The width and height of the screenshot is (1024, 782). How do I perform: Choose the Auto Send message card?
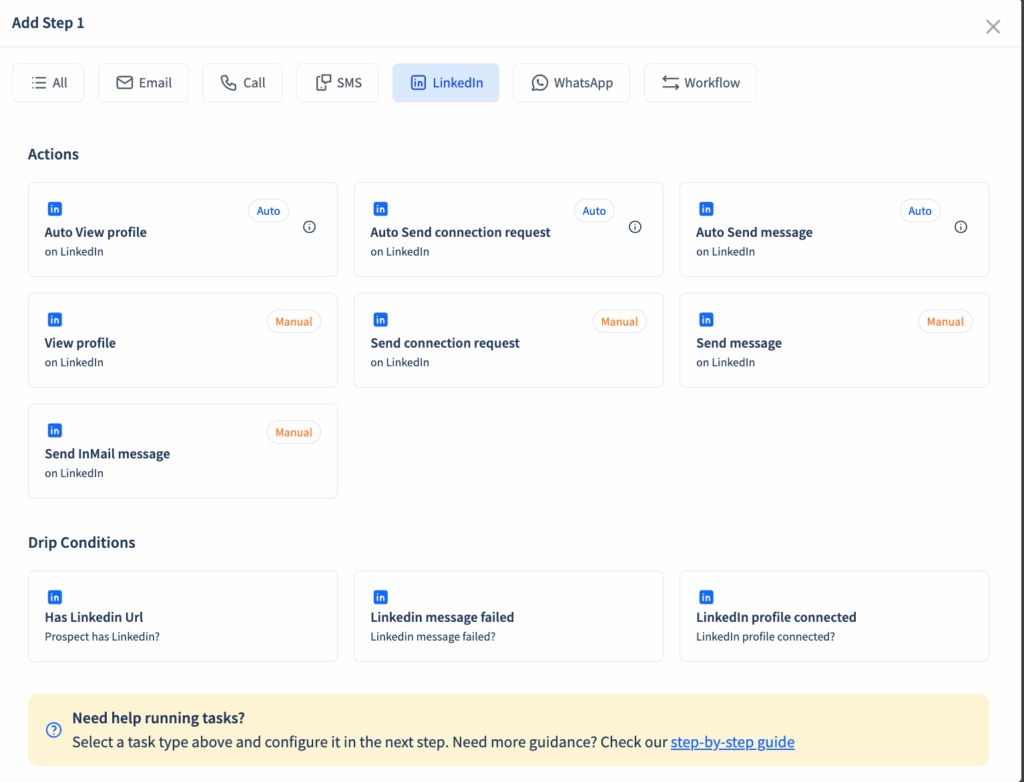tap(834, 229)
